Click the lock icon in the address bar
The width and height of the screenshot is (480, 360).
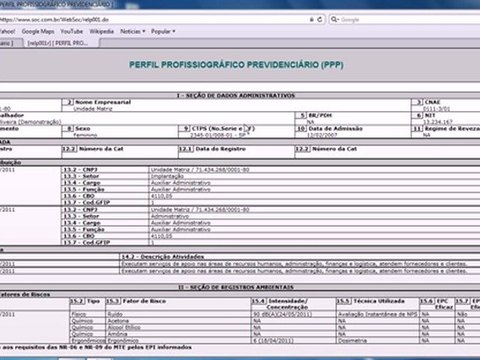311,19
